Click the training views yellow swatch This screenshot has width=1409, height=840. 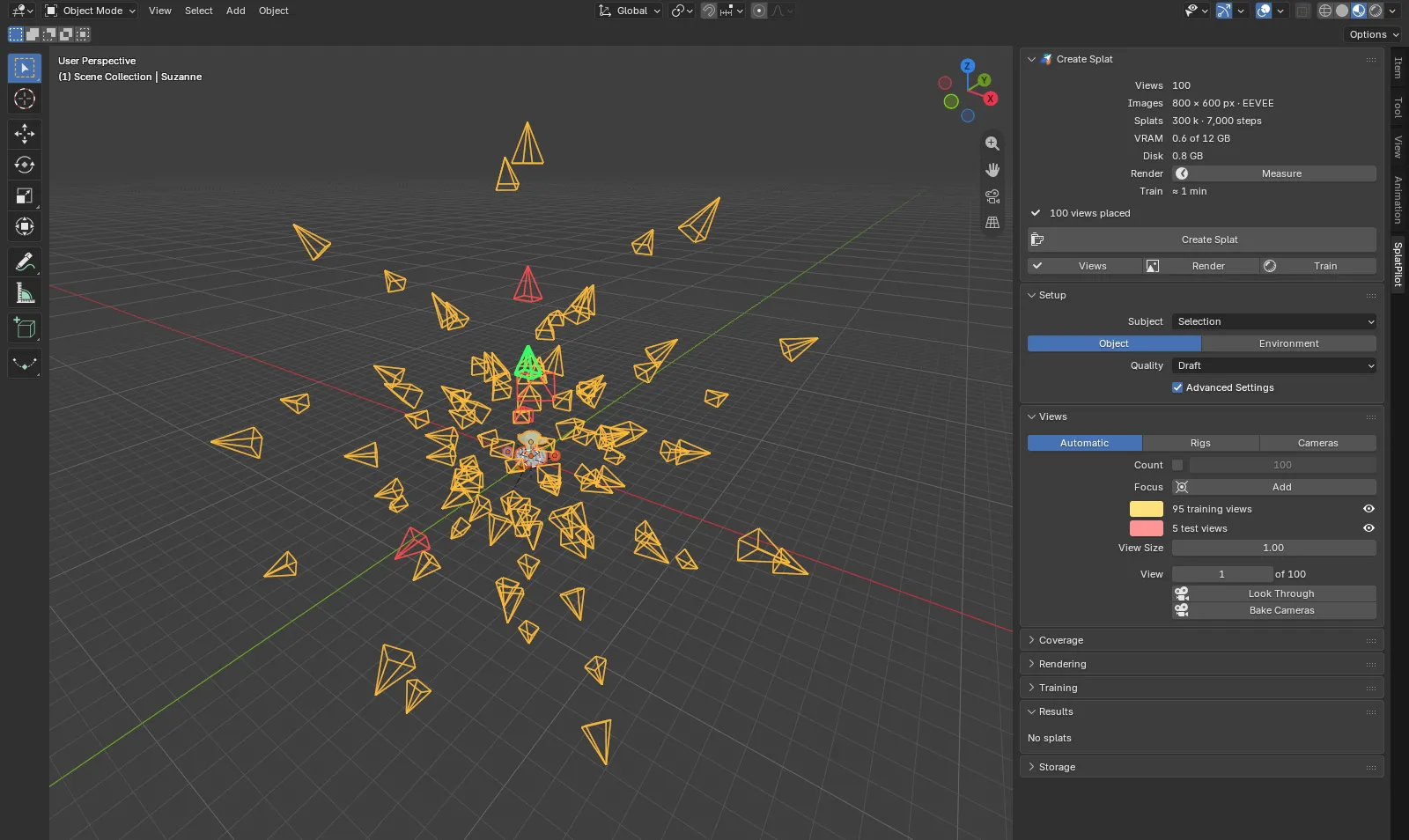click(1147, 509)
